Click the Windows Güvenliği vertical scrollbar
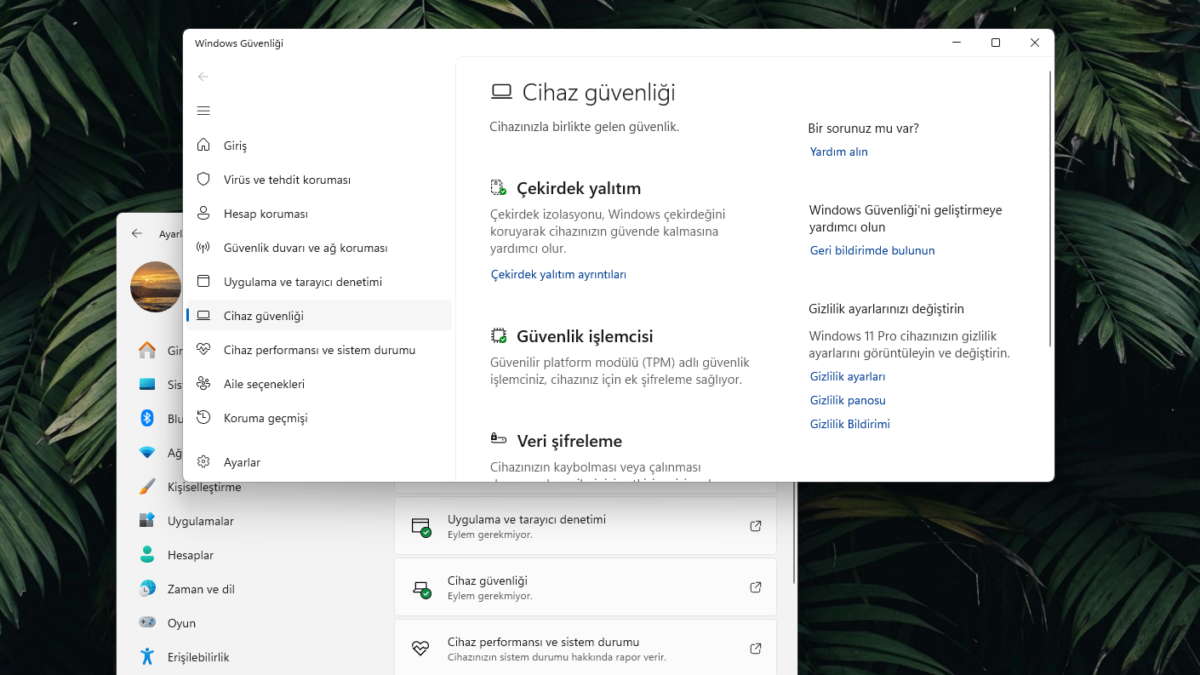 click(1050, 208)
